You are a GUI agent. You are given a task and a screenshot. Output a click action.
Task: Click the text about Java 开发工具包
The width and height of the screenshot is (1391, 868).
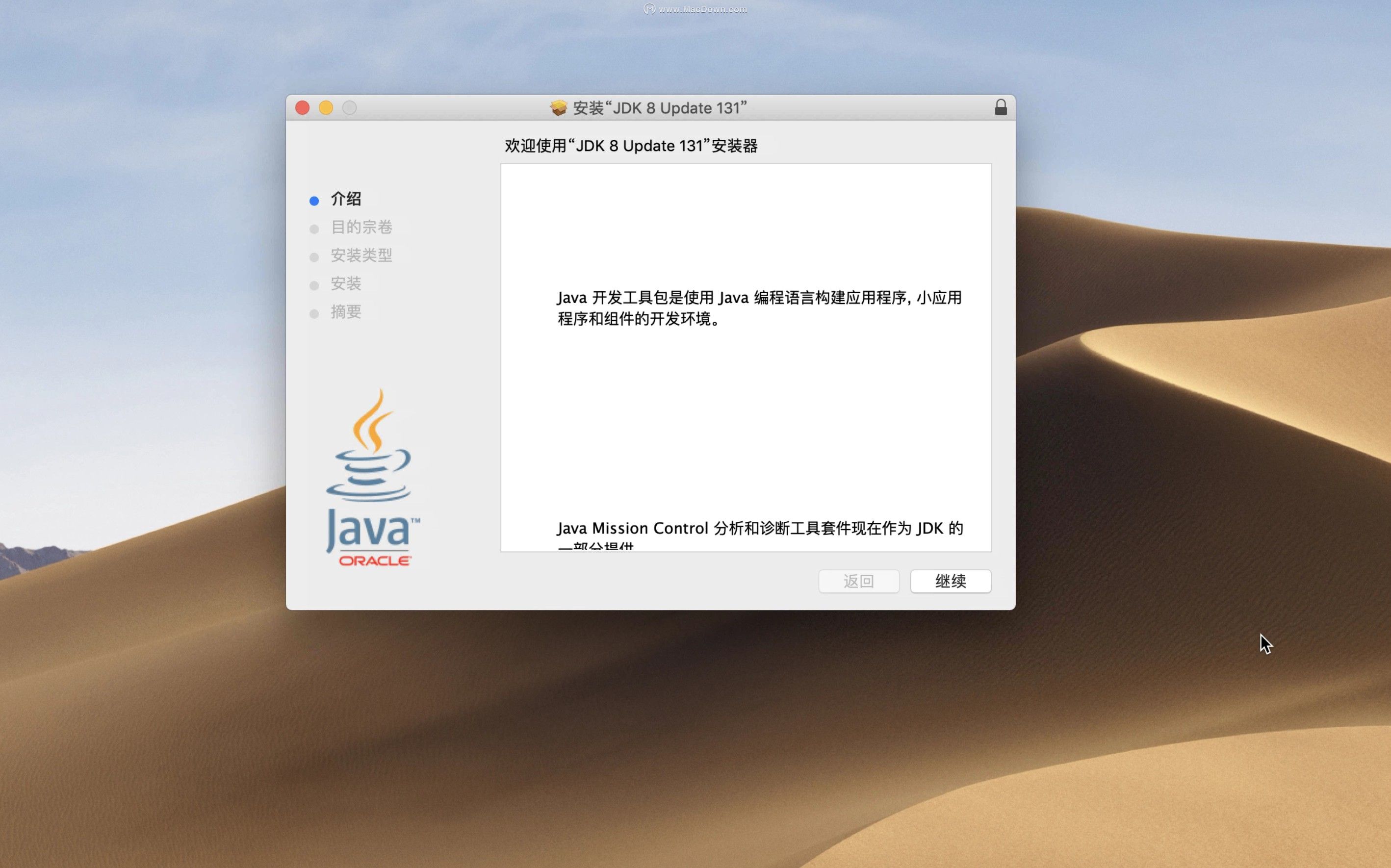tap(759, 307)
